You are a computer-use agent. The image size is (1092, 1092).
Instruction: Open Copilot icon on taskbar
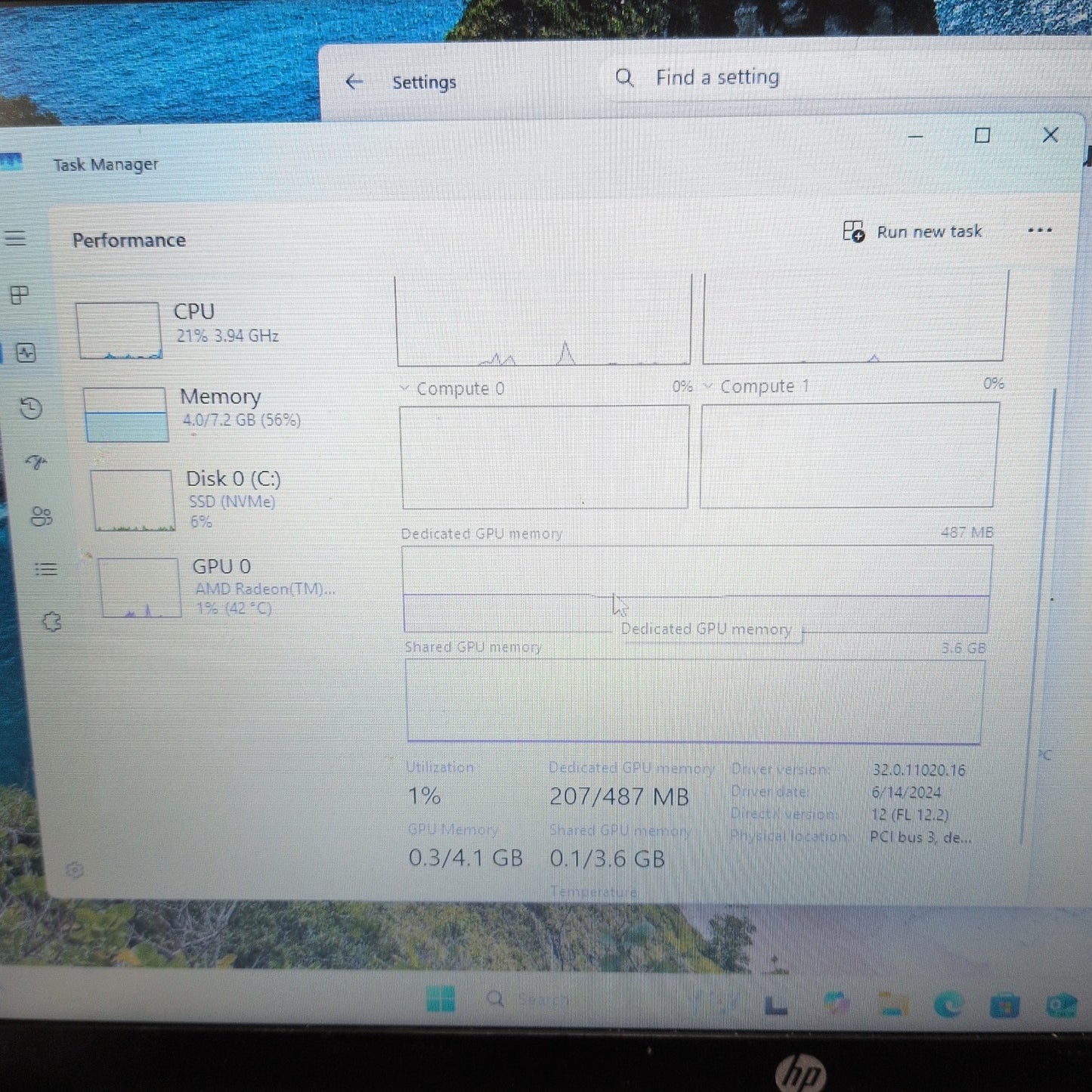(835, 1004)
